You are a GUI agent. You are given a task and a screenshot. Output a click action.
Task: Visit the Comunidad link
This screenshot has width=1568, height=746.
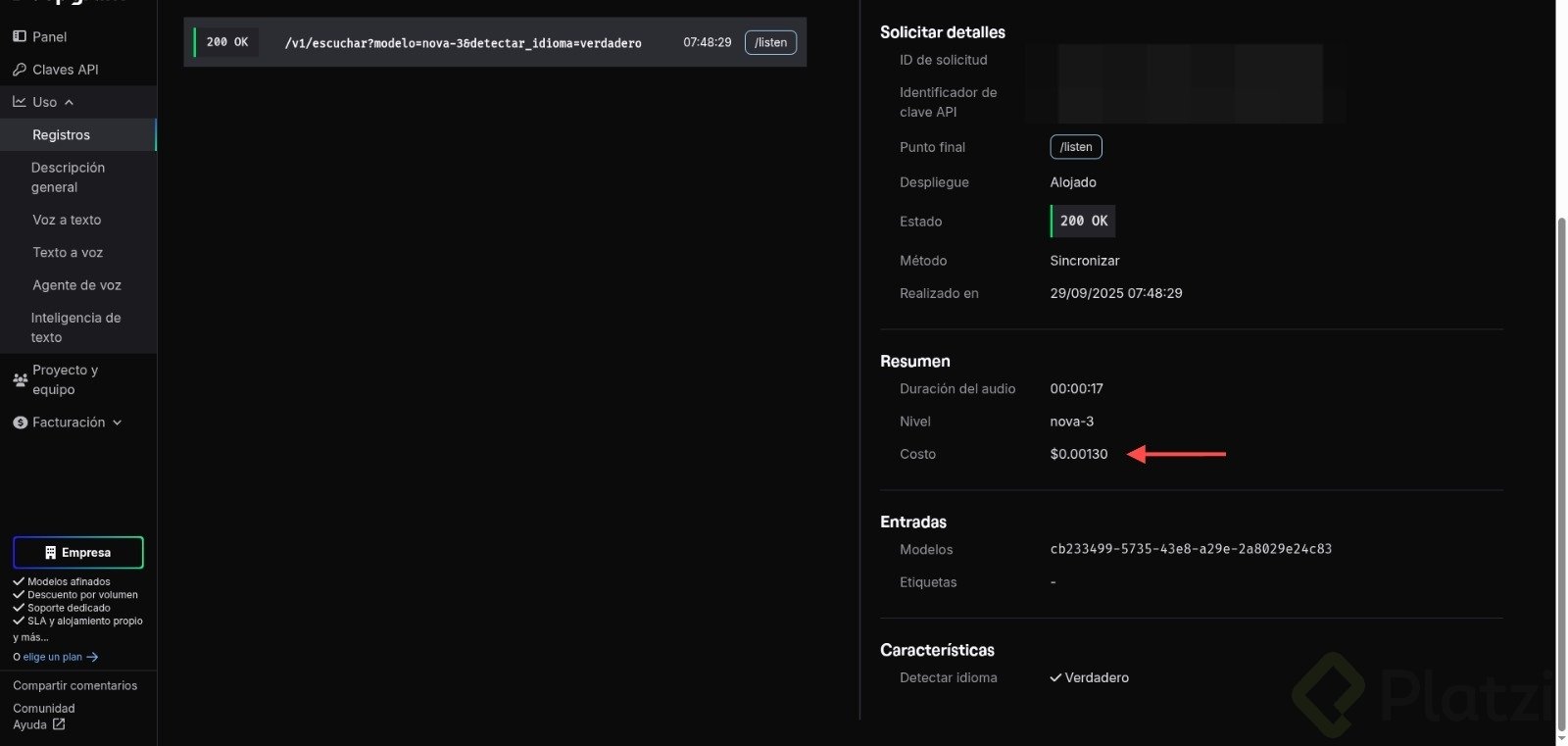[44, 708]
